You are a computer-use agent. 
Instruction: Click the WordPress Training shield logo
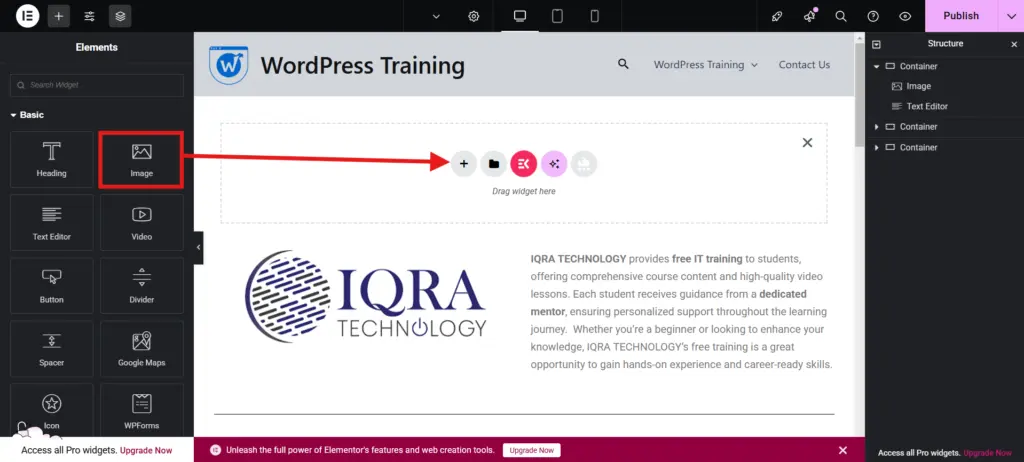(x=229, y=65)
